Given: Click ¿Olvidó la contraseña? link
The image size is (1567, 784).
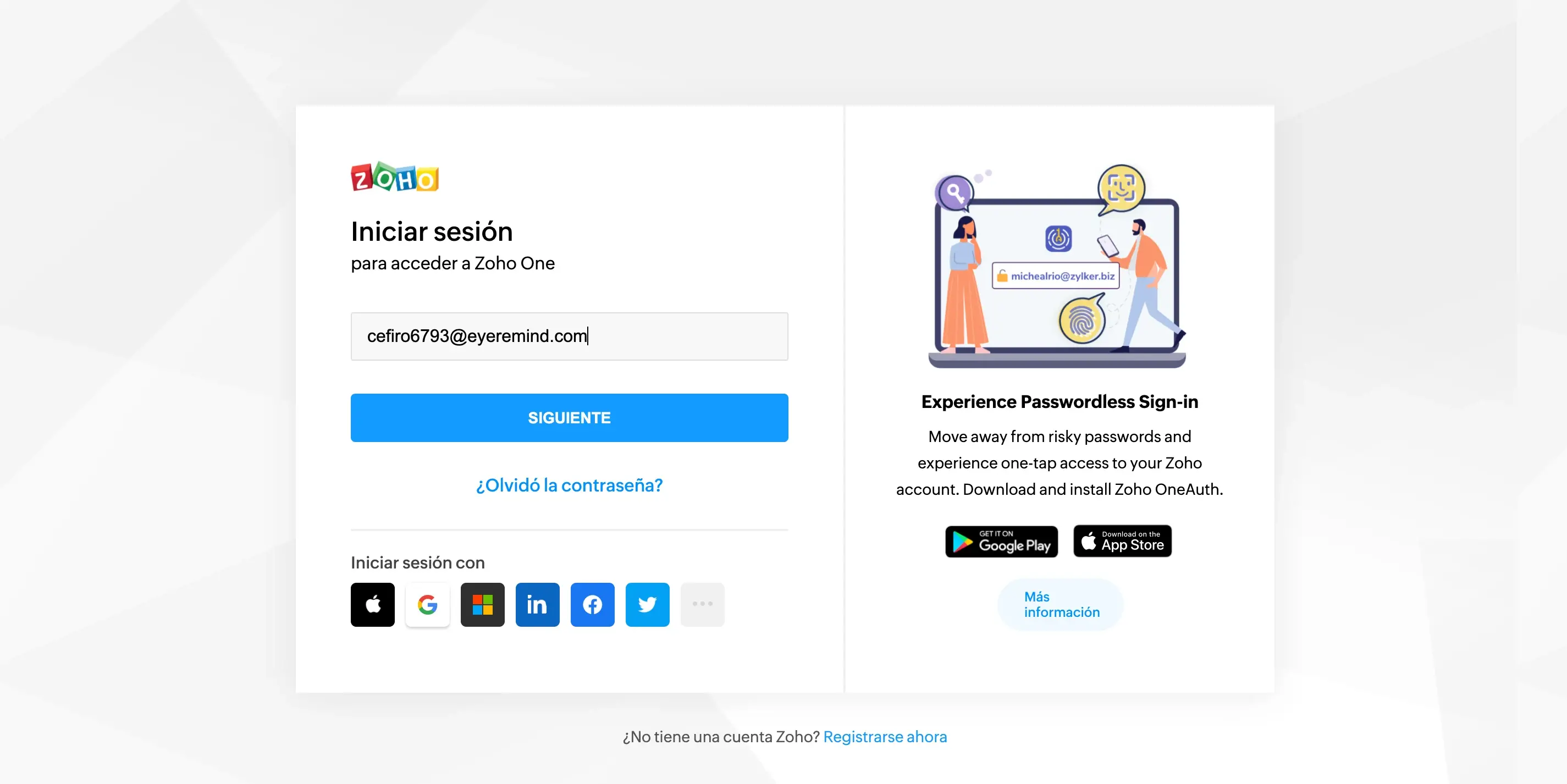Looking at the screenshot, I should click(x=570, y=485).
